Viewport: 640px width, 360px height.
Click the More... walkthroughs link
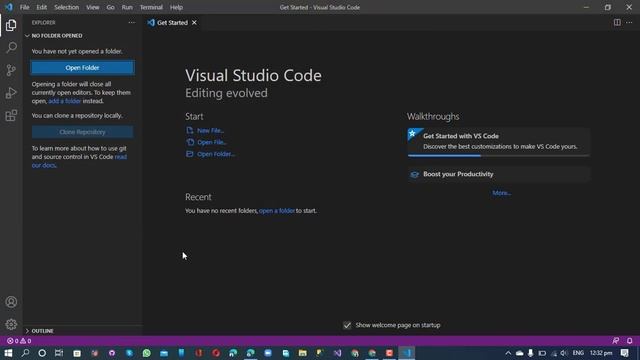[502, 193]
